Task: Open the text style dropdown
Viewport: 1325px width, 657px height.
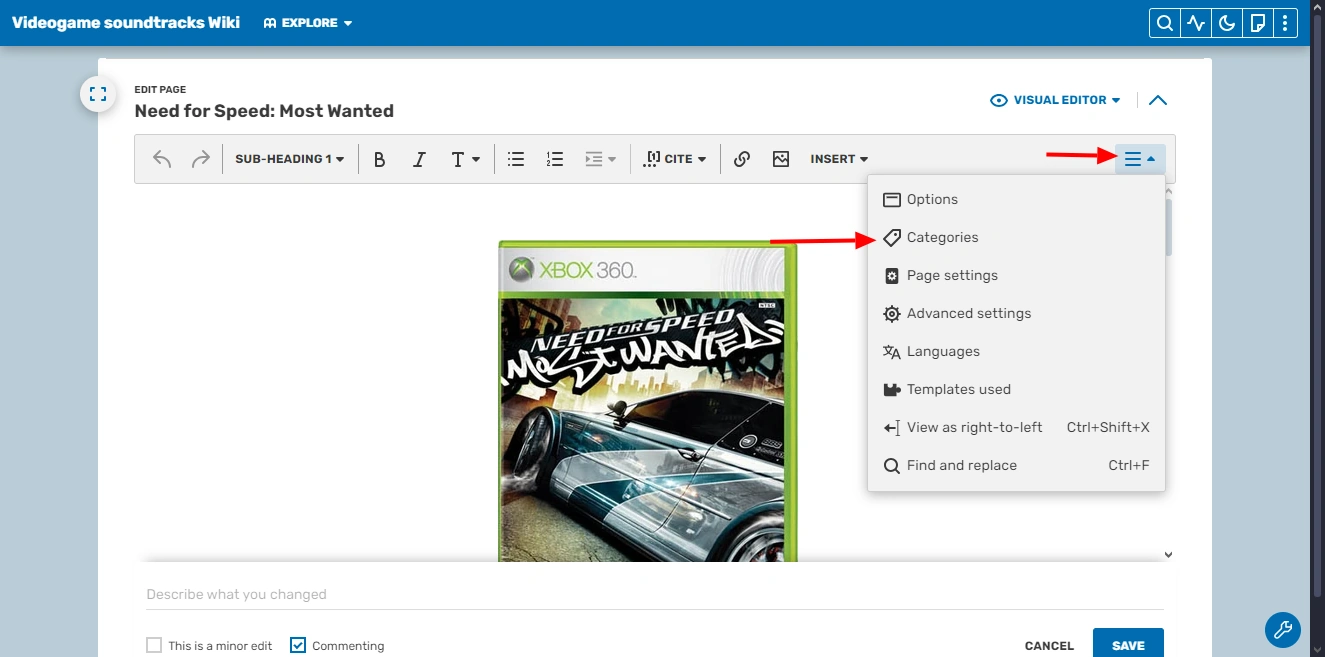Action: coord(466,159)
